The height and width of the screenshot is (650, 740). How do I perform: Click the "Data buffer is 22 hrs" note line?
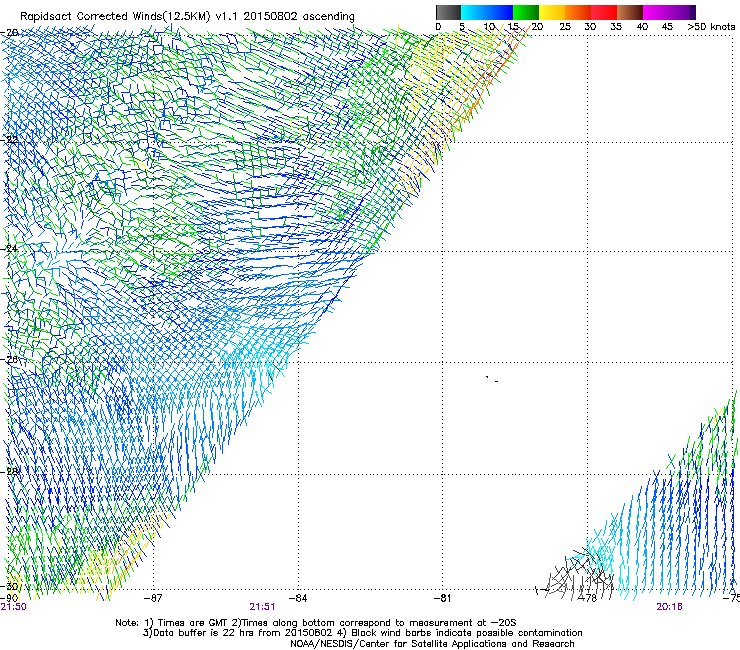tap(362, 633)
